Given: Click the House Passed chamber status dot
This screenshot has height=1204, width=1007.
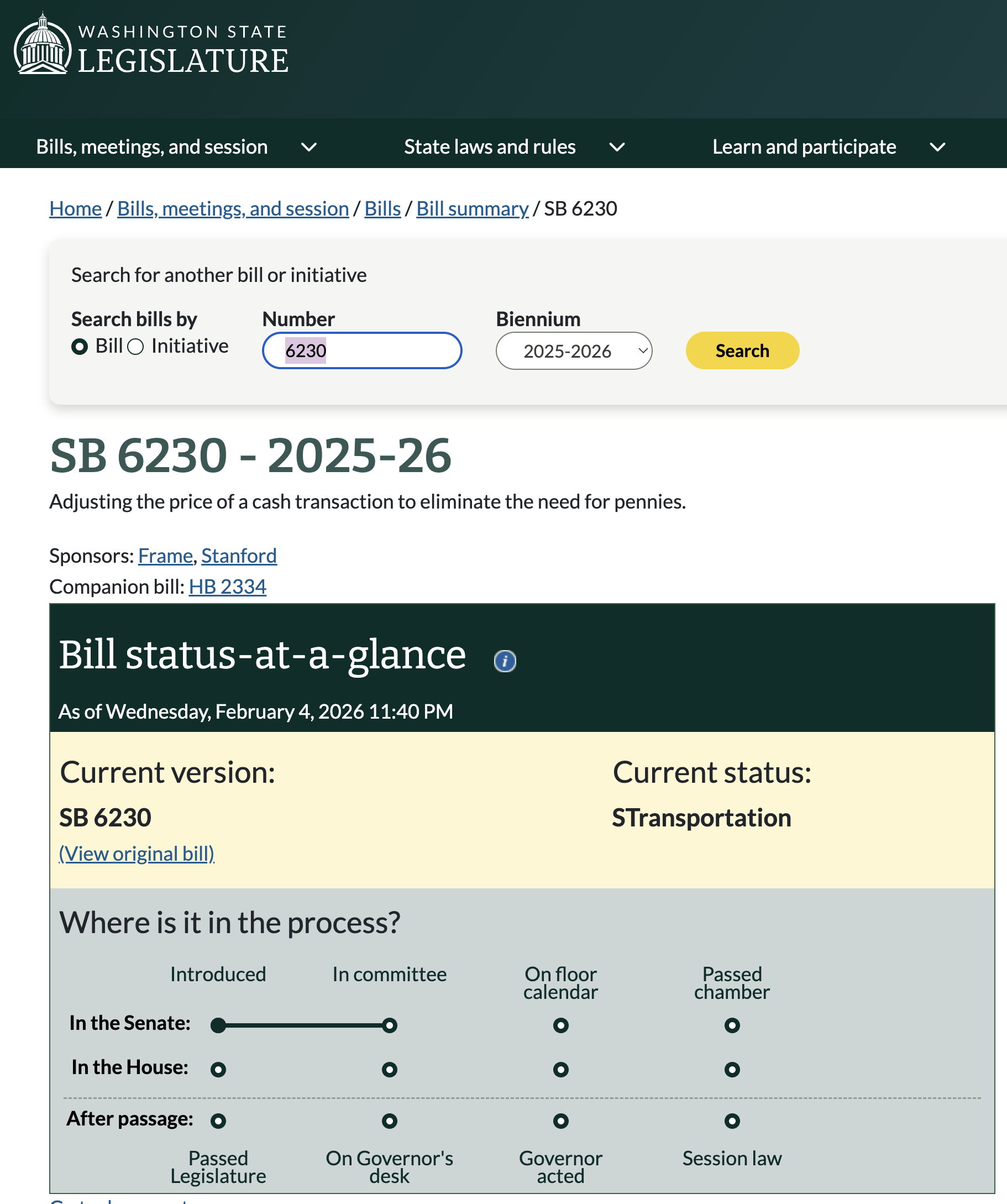Looking at the screenshot, I should (732, 1069).
